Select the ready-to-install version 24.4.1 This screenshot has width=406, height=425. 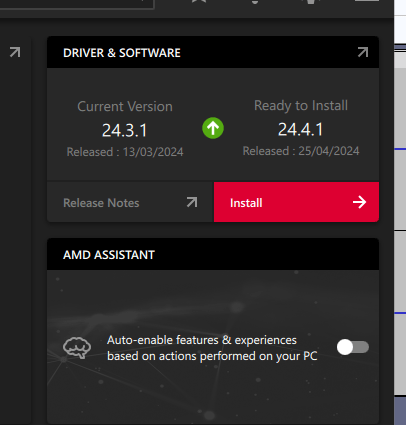[x=301, y=129]
